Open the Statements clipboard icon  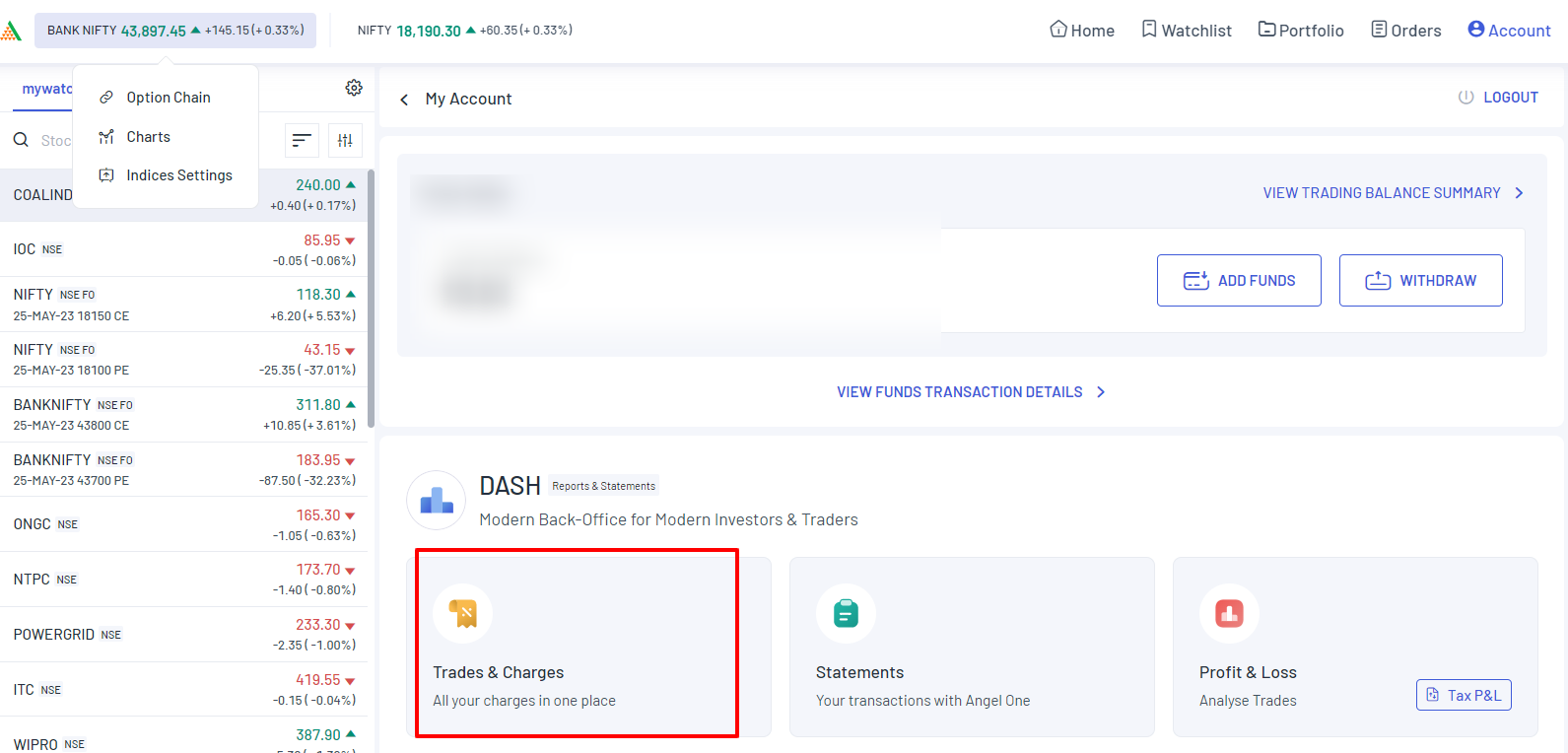click(x=846, y=613)
